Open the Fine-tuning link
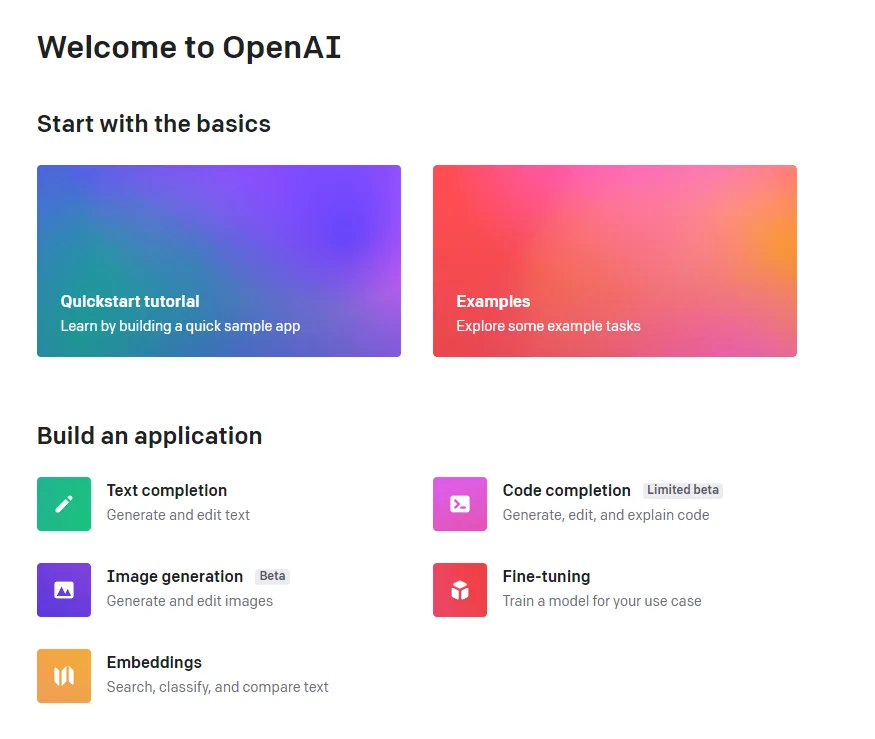 point(546,577)
